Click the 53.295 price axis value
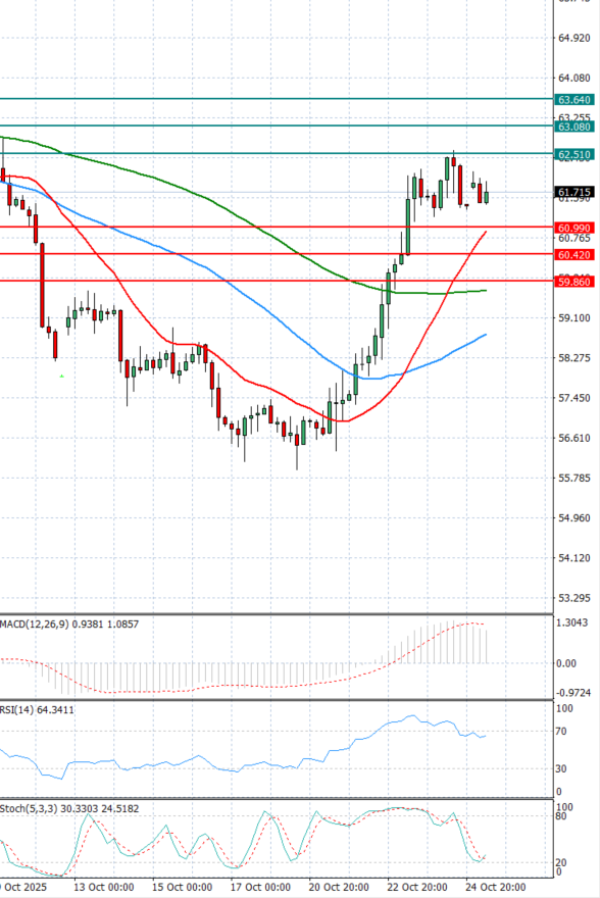This screenshot has height=898, width=600. 574,598
